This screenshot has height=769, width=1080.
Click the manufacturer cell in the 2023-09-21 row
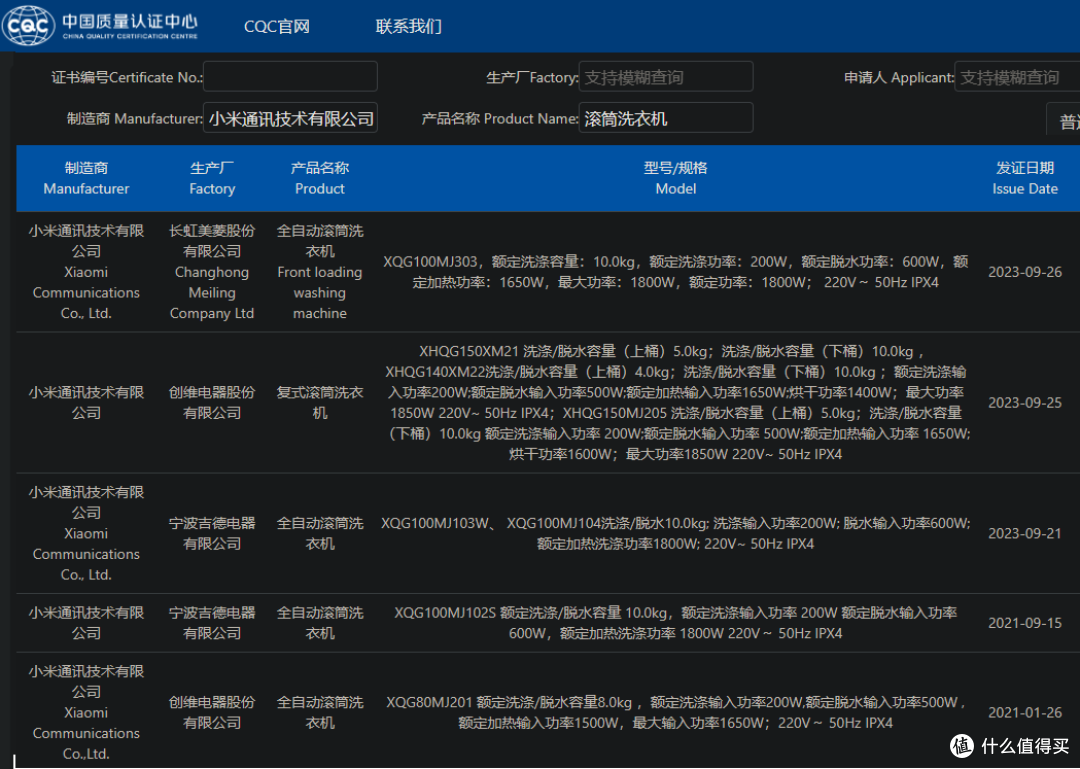coord(86,533)
